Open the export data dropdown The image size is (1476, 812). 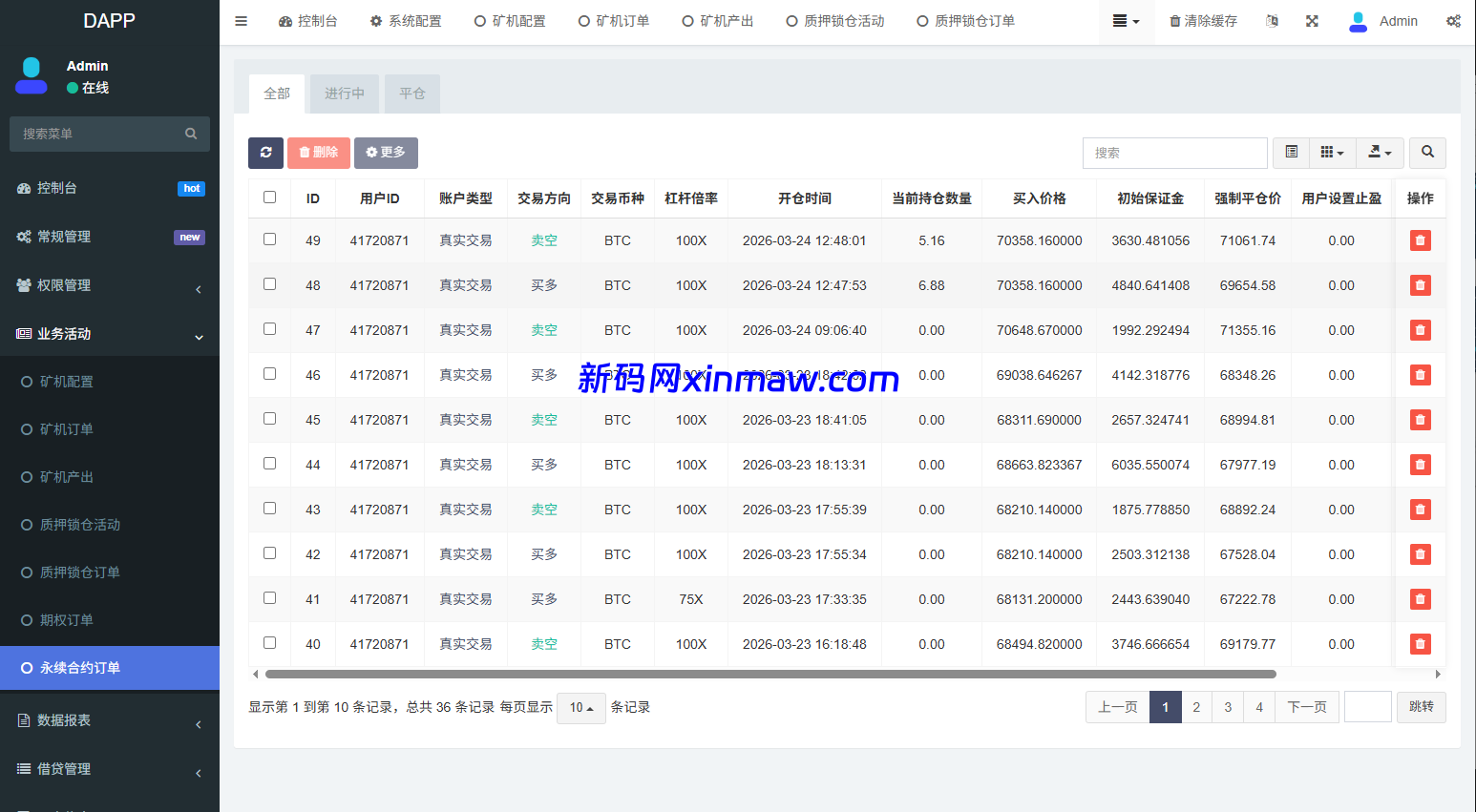(1380, 153)
